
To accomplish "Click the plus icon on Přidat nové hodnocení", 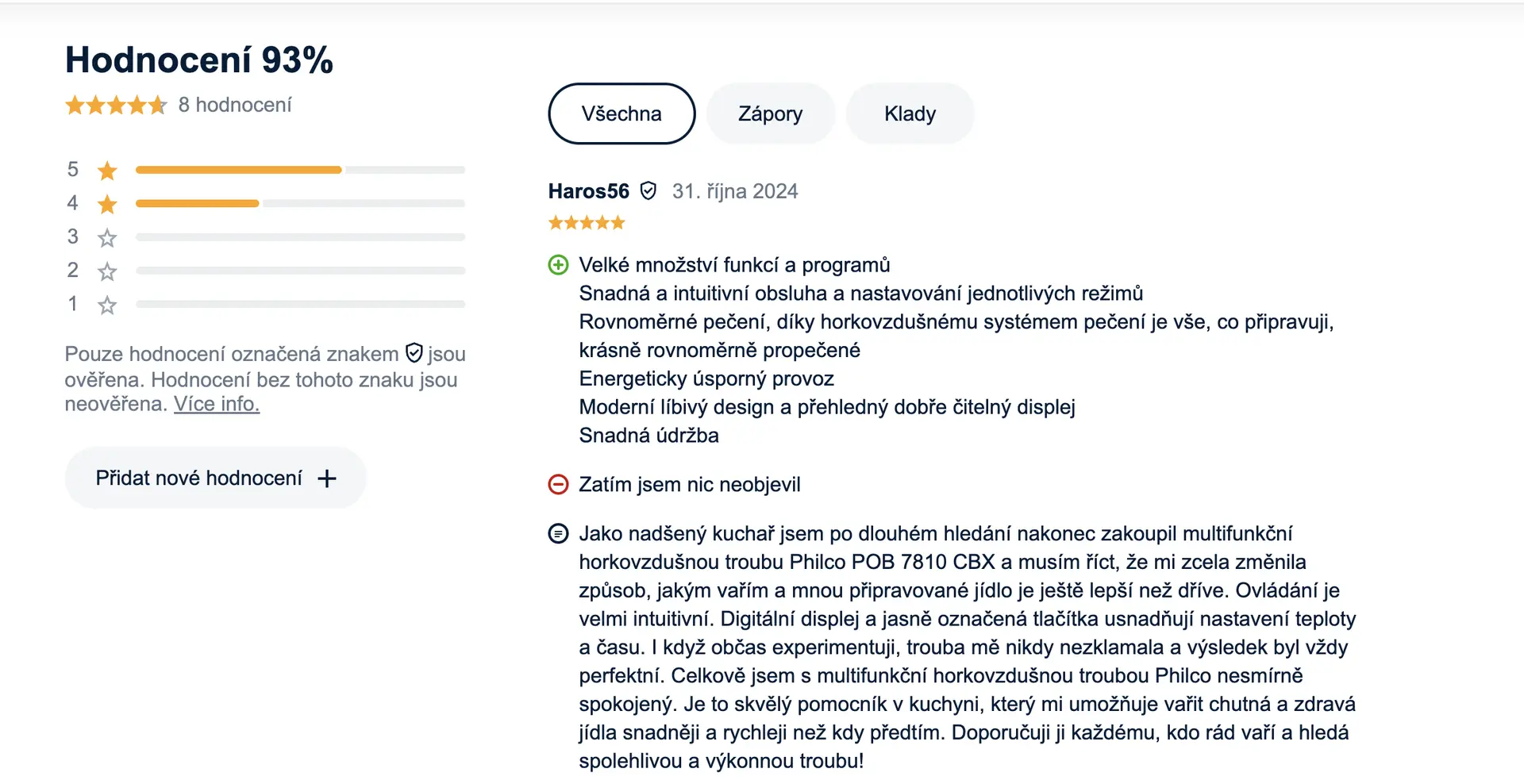I will click(x=327, y=478).
